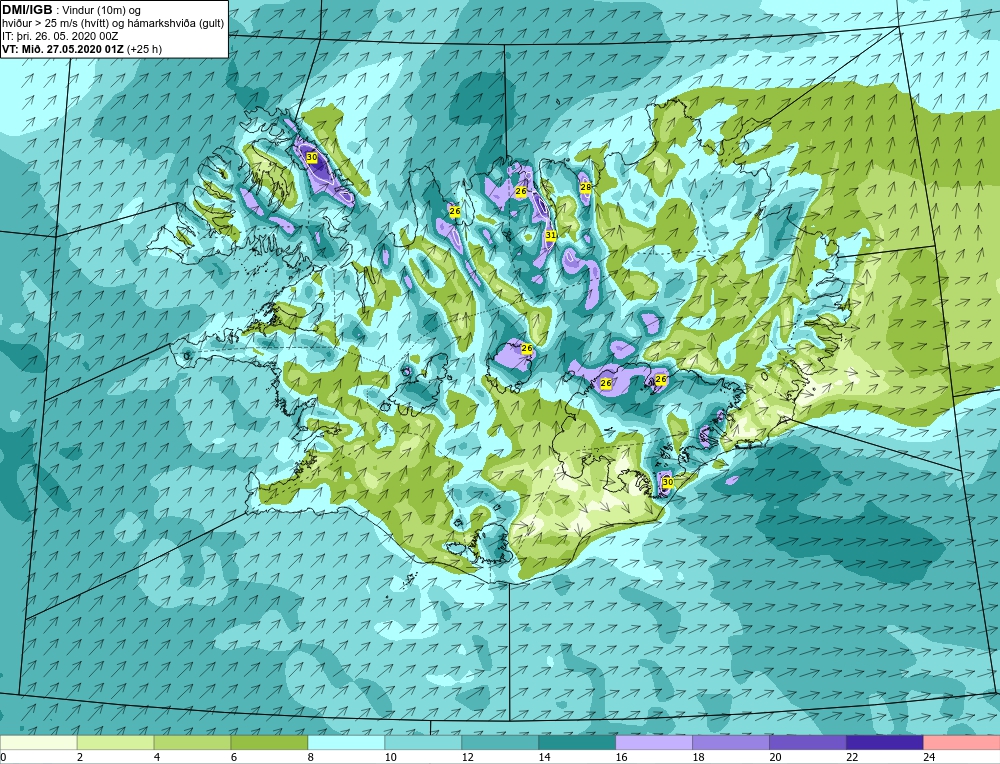The width and height of the screenshot is (1000, 764).
Task: Click the scale tick label "0"
Action: point(3,757)
